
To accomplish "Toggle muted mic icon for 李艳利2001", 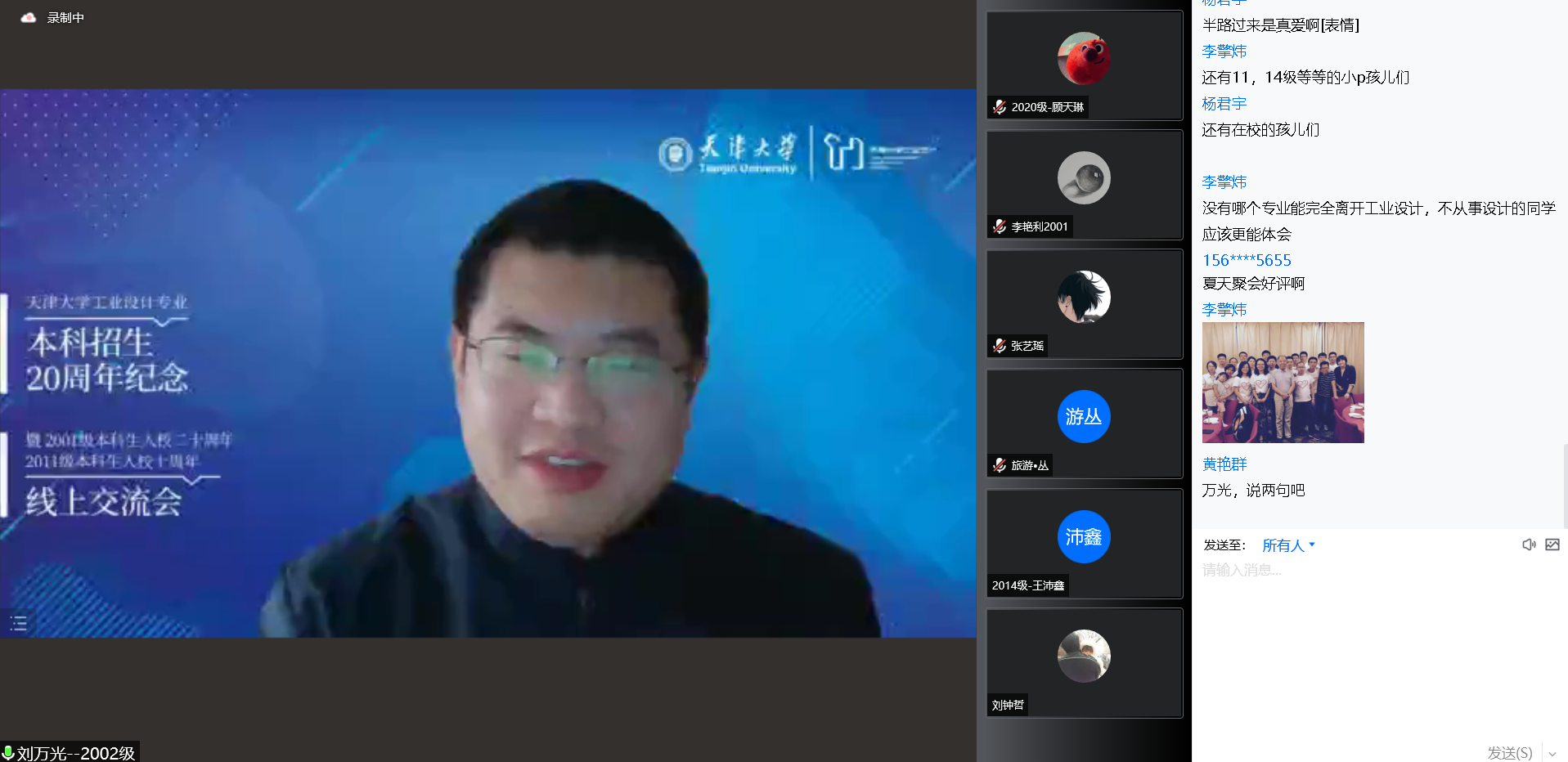I will [x=1000, y=226].
